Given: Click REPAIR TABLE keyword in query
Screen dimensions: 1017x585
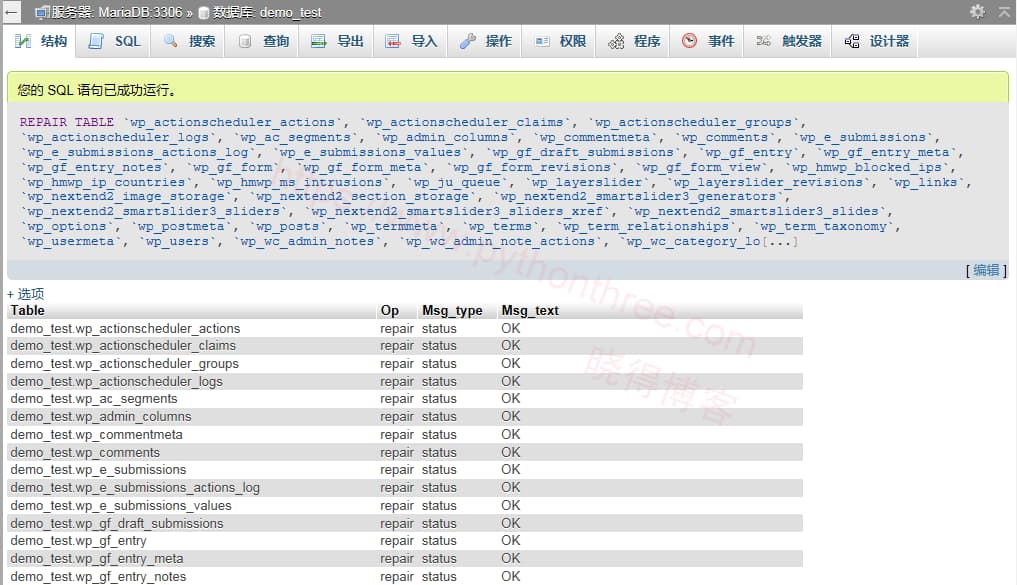Looking at the screenshot, I should coord(67,122).
